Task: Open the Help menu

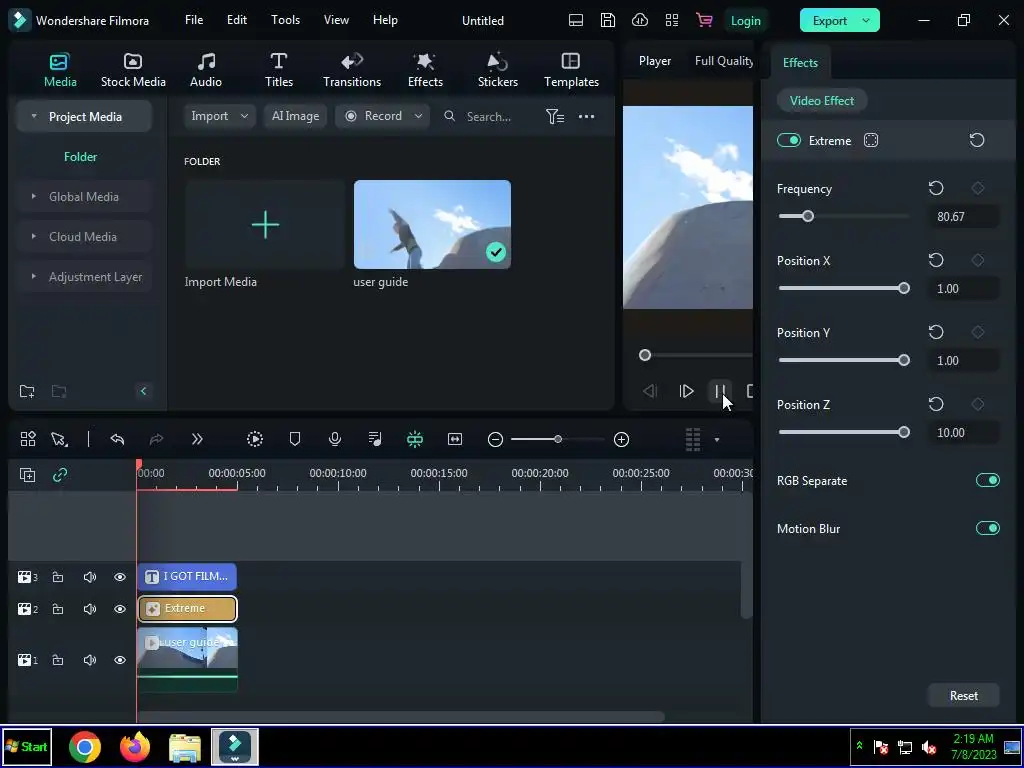Action: coord(385,20)
